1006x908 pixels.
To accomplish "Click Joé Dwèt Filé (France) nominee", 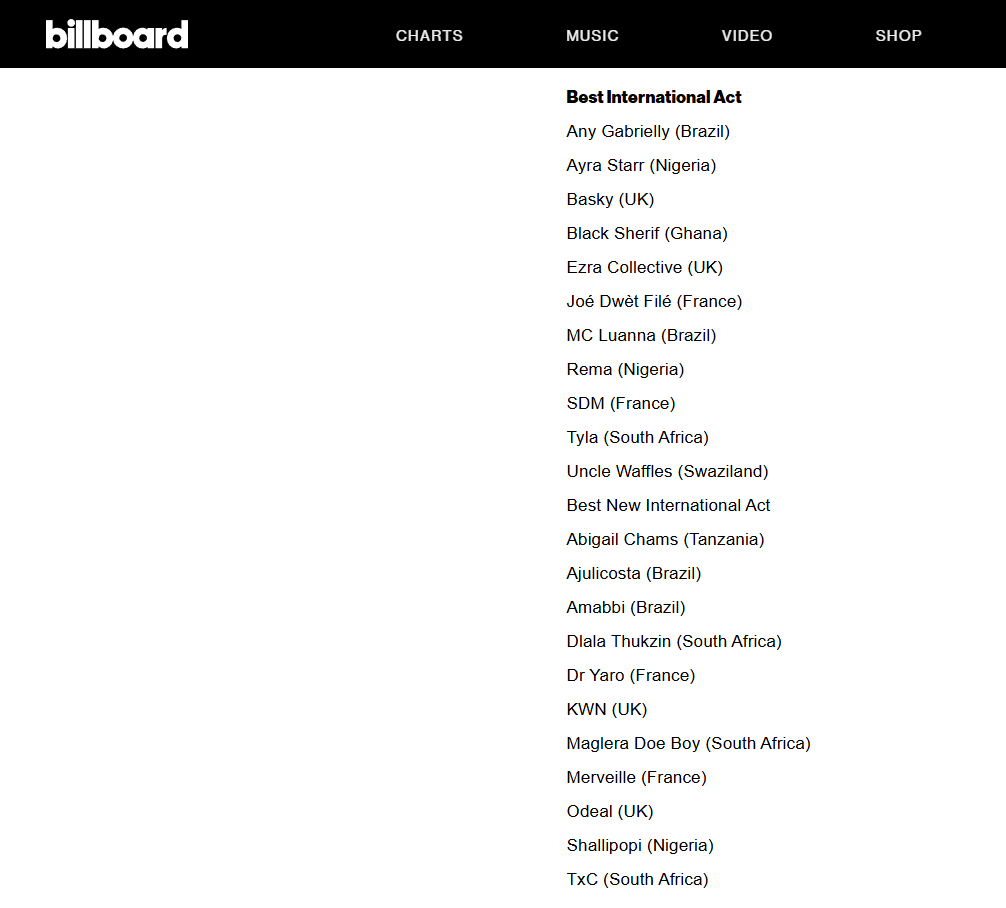I will tap(654, 302).
